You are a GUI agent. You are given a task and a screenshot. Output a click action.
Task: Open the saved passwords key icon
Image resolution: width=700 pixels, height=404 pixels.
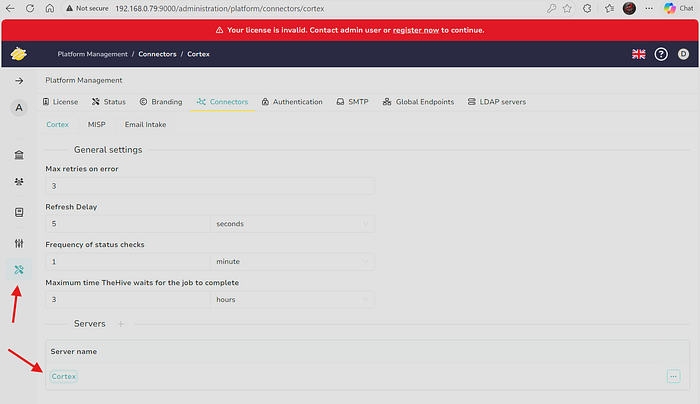(x=551, y=8)
